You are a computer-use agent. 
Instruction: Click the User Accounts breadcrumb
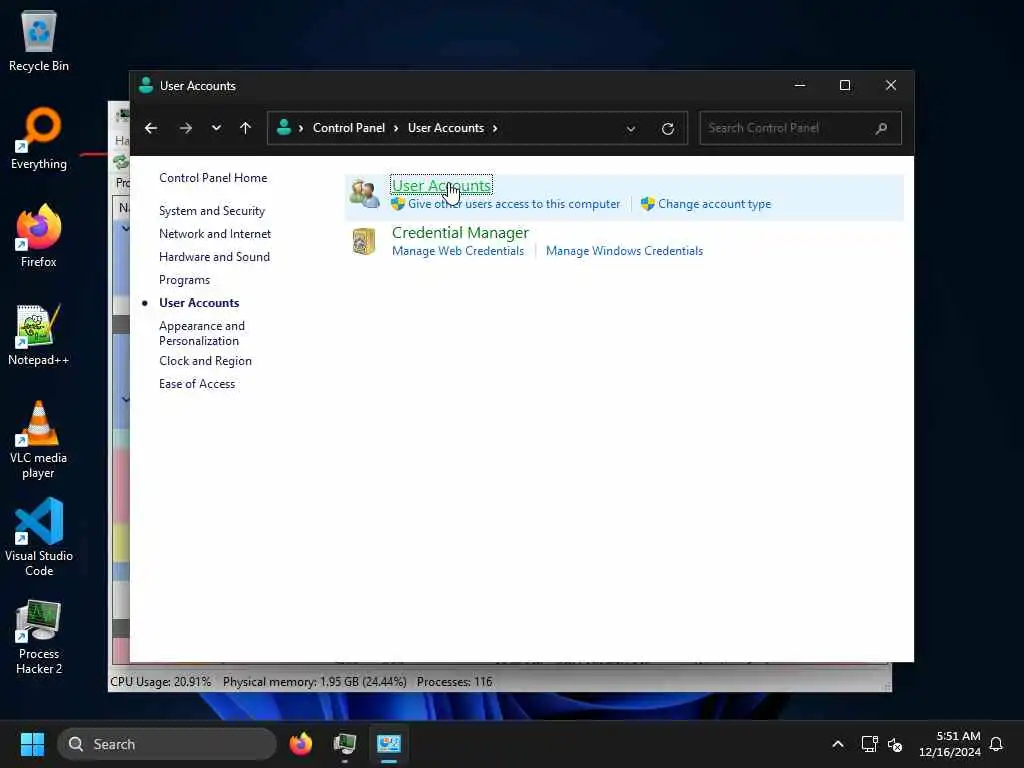tap(446, 128)
